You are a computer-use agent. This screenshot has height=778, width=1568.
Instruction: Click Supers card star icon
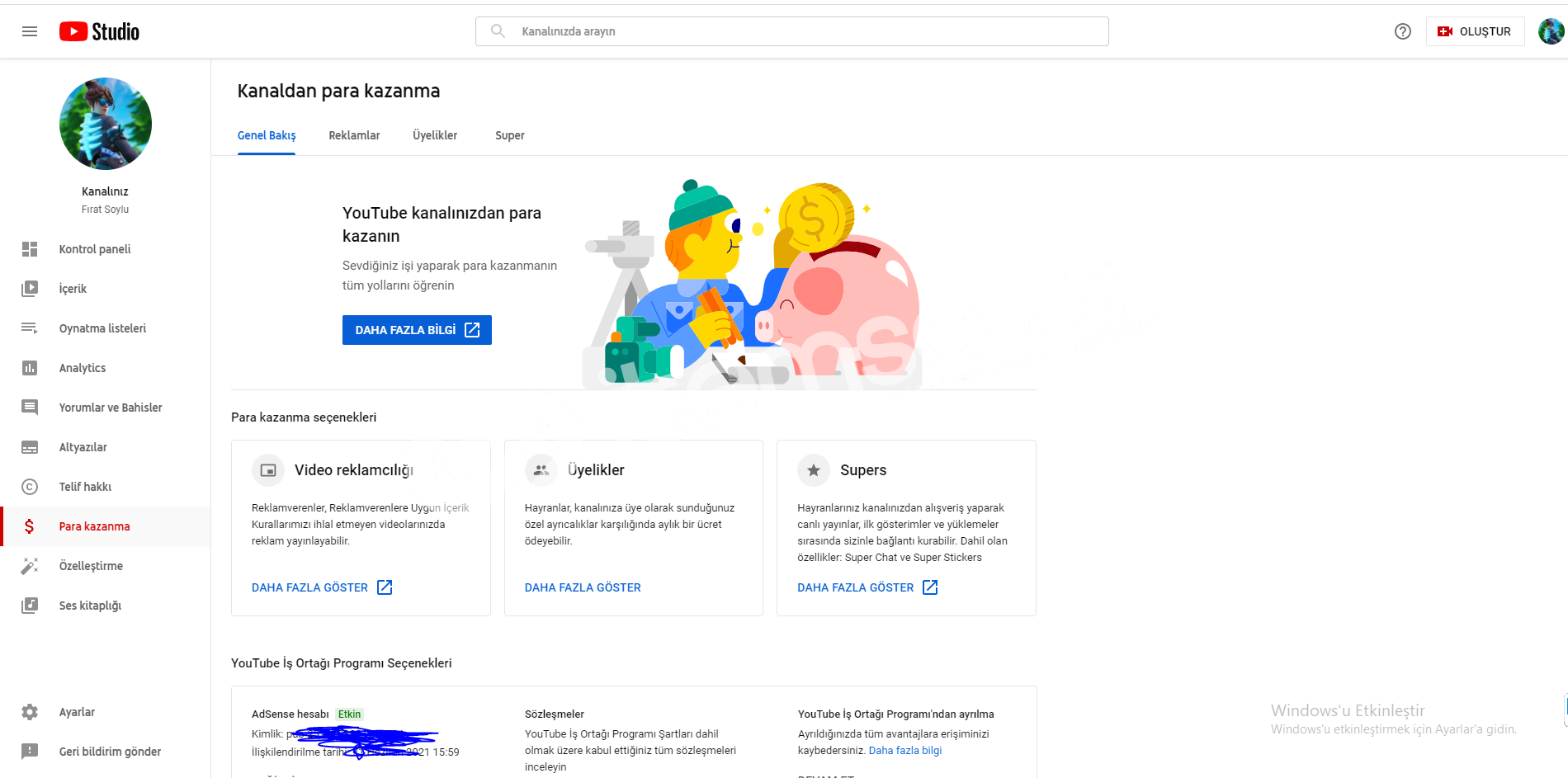coord(814,470)
